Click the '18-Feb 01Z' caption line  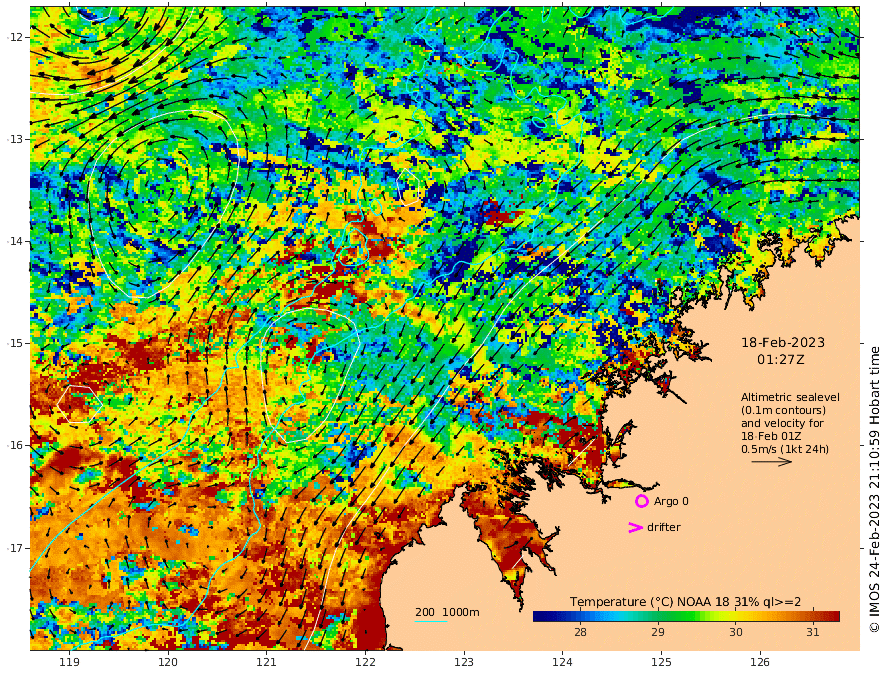(771, 436)
